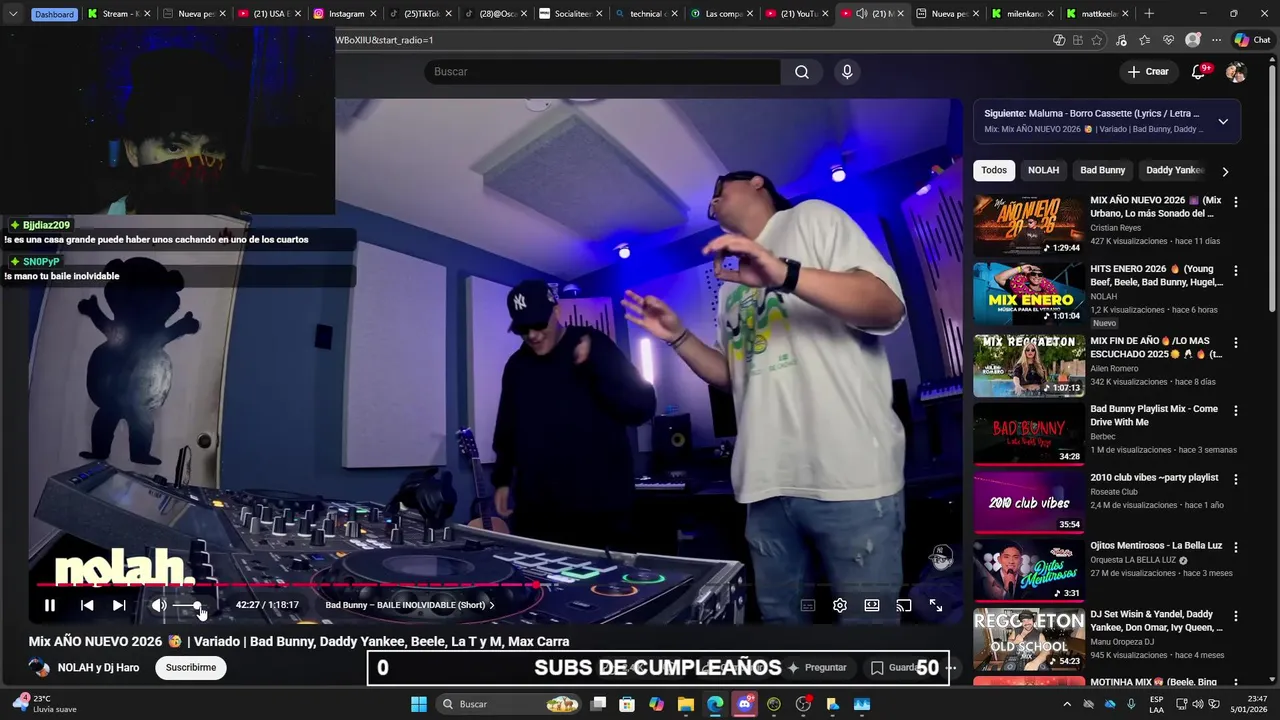
Task: Open options for MIX FIN DE AÑO video
Action: pyautogui.click(x=1236, y=342)
